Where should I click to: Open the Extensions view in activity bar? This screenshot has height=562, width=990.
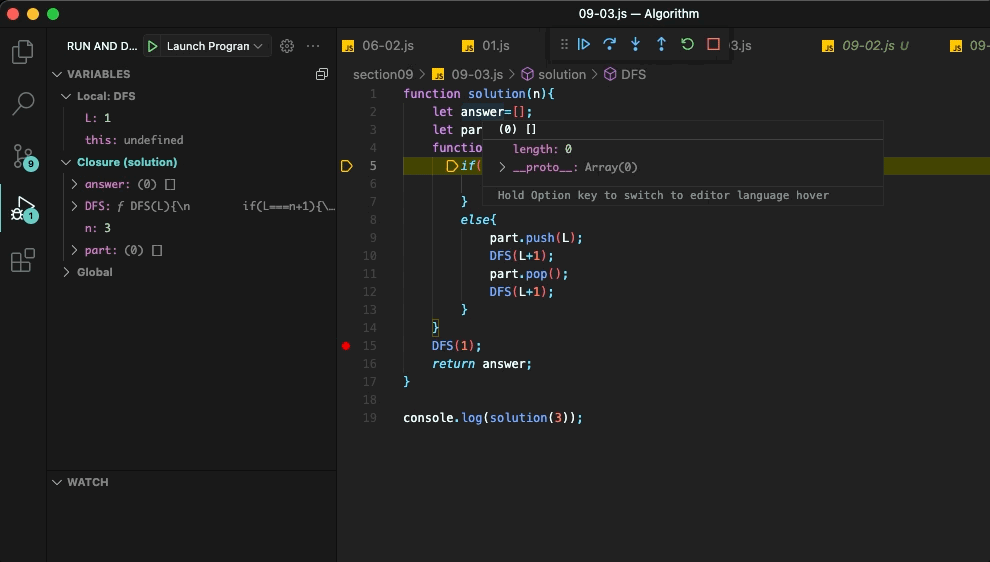tap(23, 260)
